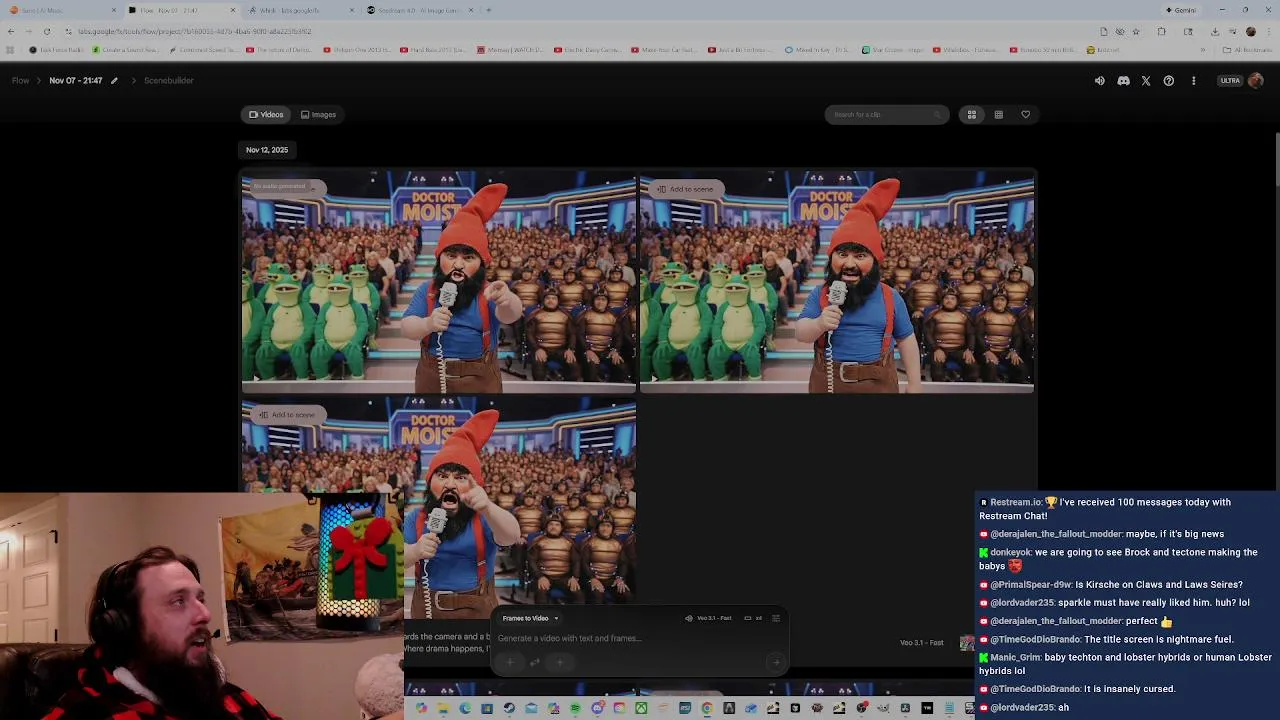Image resolution: width=1280 pixels, height=720 pixels.
Task: Click the ULTRA plan badge
Action: tap(1230, 81)
